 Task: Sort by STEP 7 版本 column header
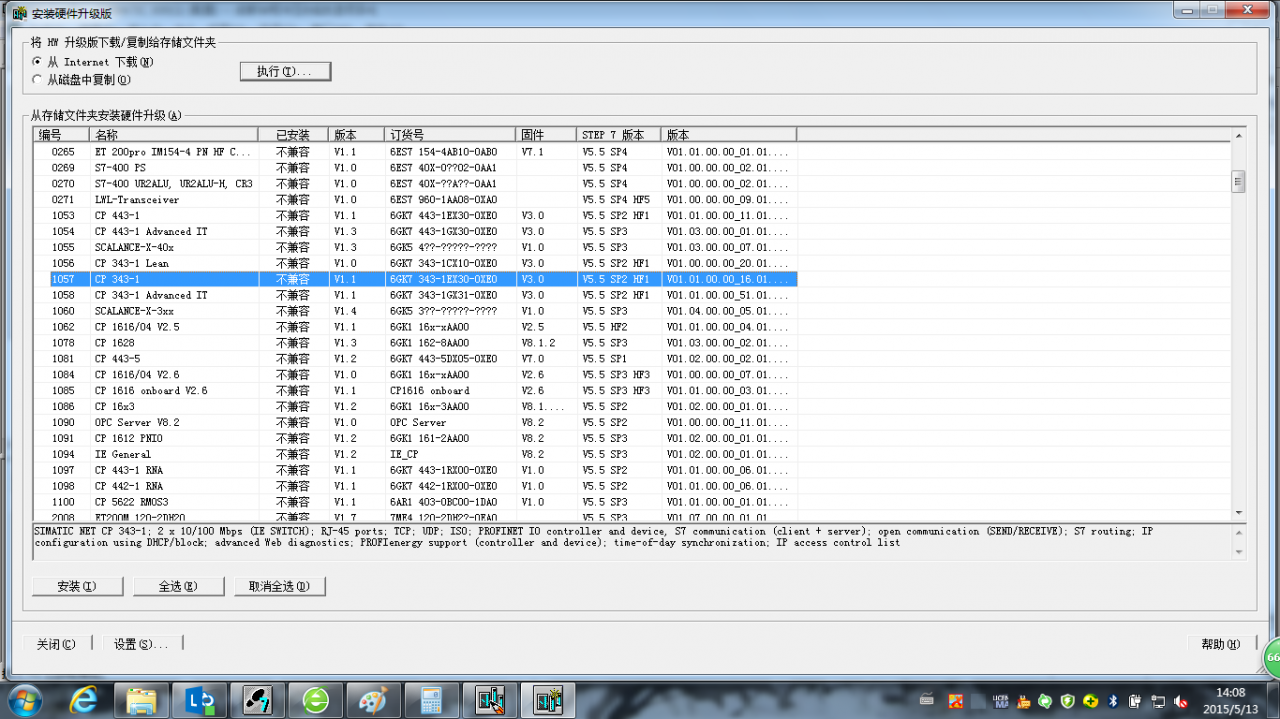click(619, 134)
